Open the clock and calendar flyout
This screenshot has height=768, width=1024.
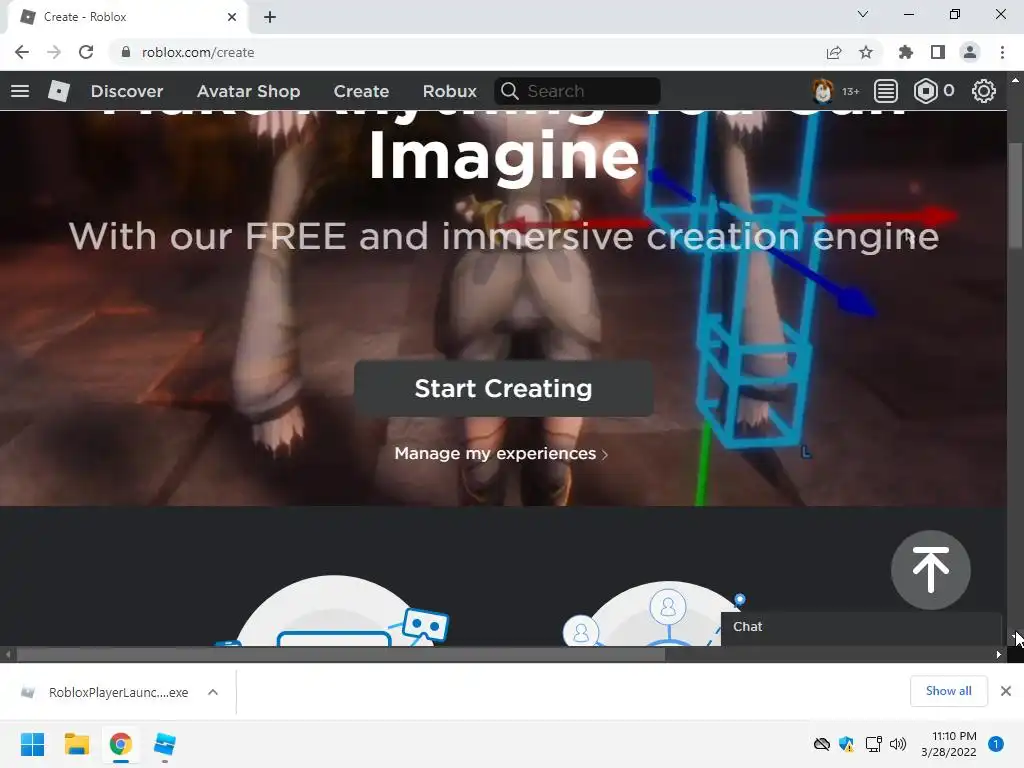pyautogui.click(x=949, y=744)
